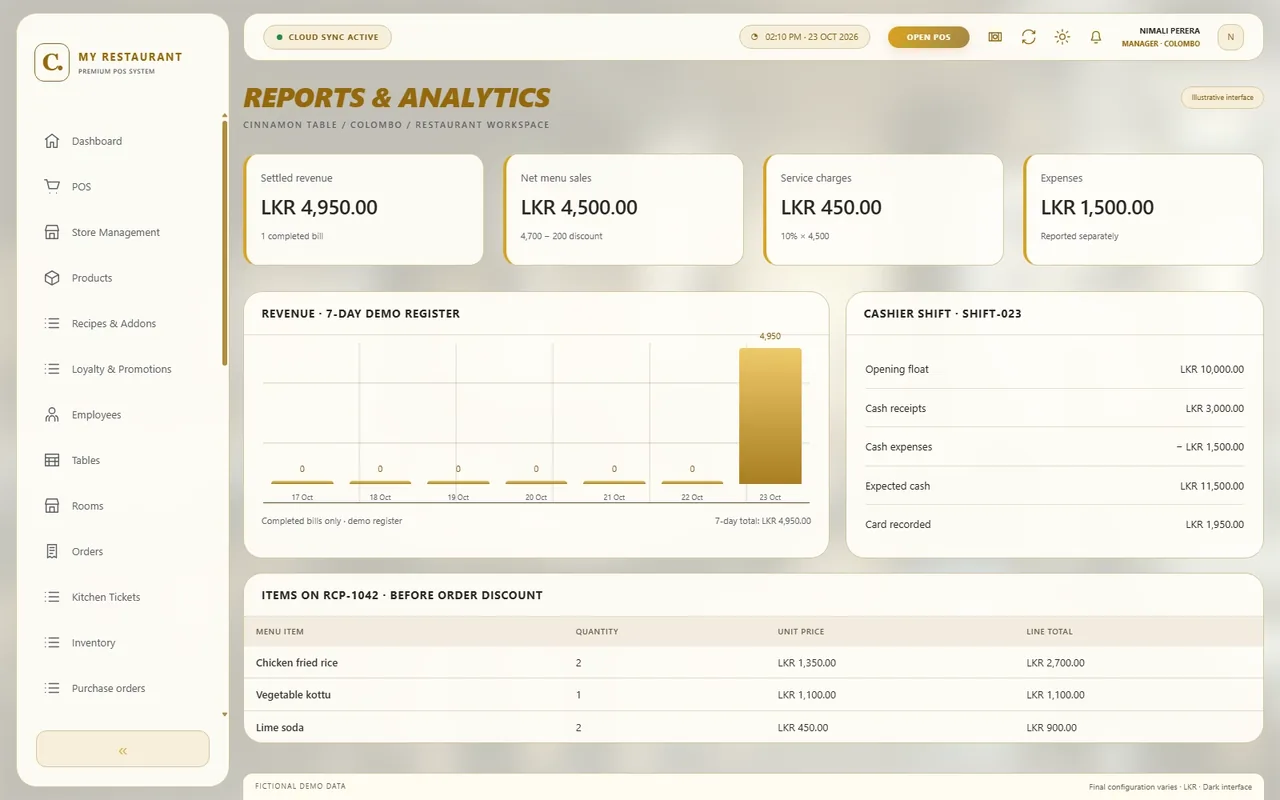Click the user avatar N
Image resolution: width=1280 pixels, height=800 pixels.
(x=1230, y=37)
